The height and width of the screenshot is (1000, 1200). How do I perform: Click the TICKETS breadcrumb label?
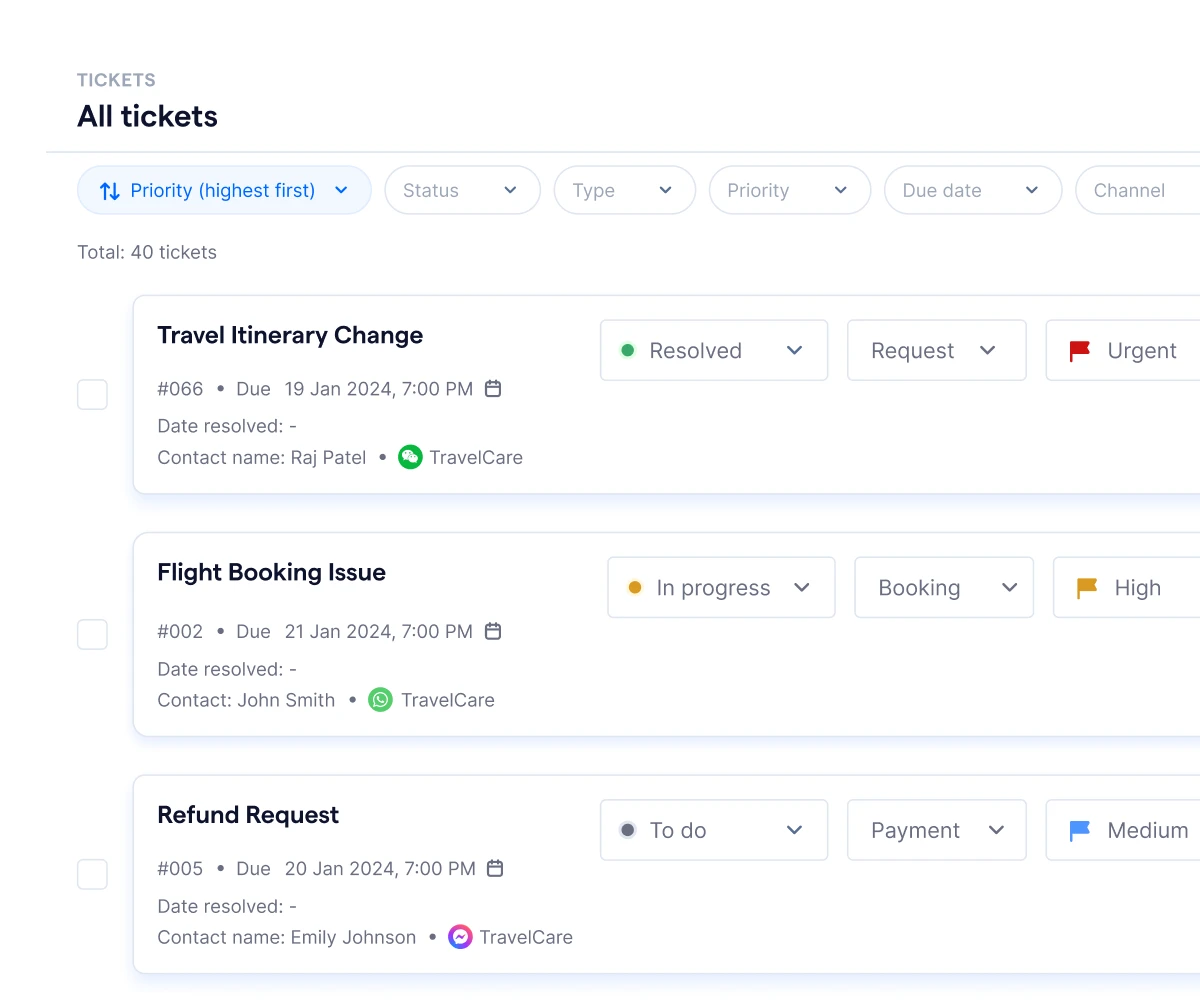click(x=116, y=80)
